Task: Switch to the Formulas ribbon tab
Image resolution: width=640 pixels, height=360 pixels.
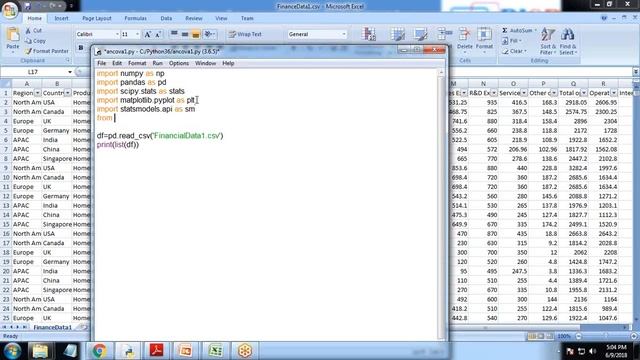Action: coord(136,18)
